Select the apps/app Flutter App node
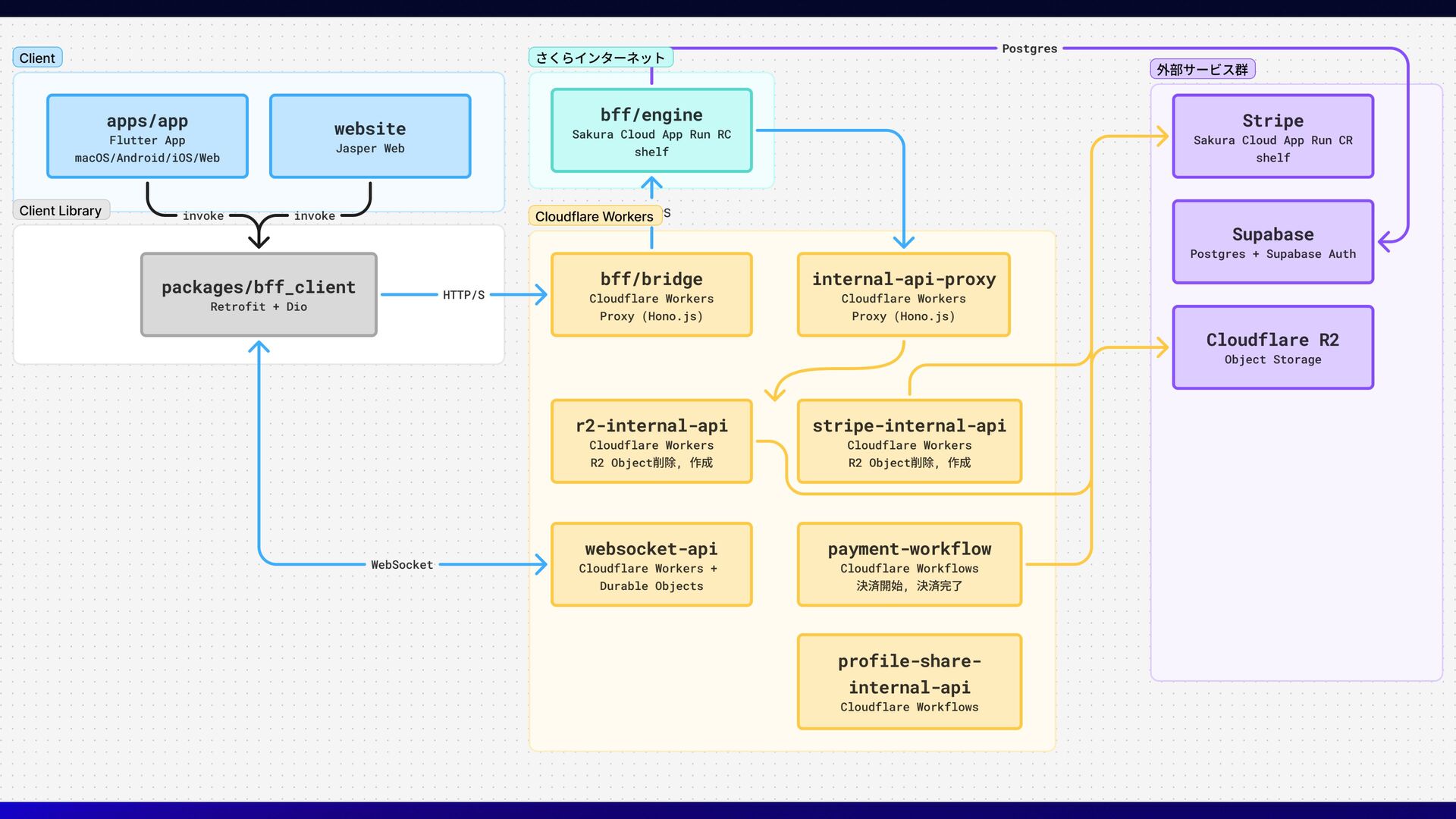Screen dimensions: 1456x819 coord(147,136)
